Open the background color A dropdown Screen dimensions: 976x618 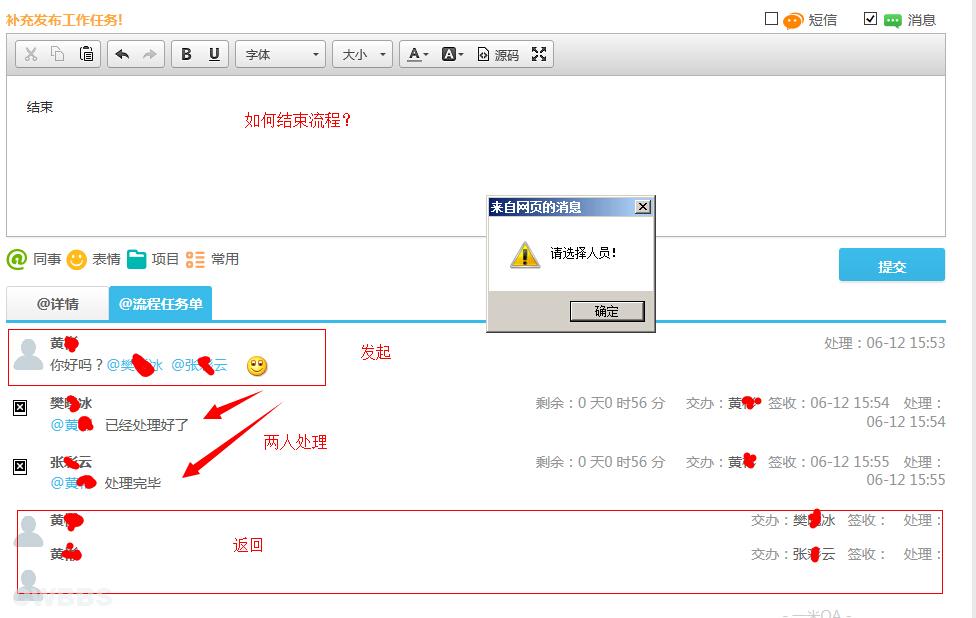(x=453, y=54)
